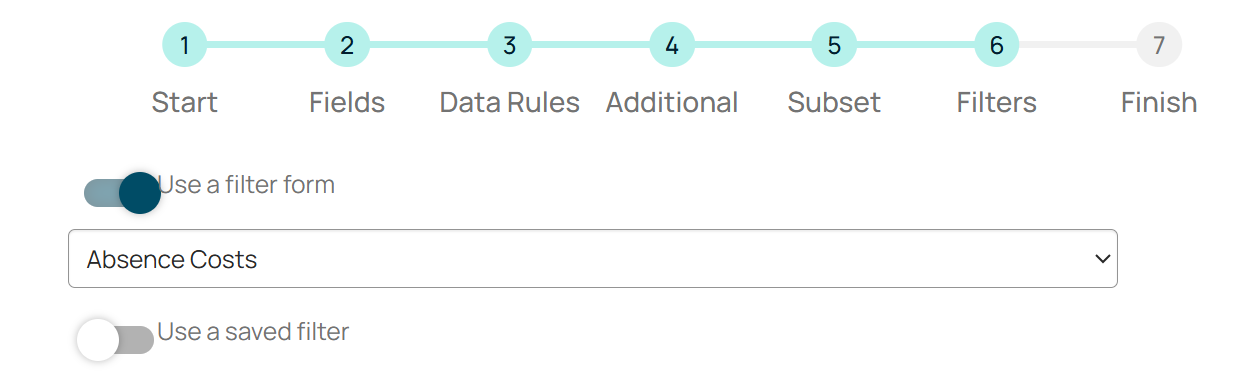The width and height of the screenshot is (1237, 387).
Task: Go to step 1 circle
Action: (x=184, y=45)
